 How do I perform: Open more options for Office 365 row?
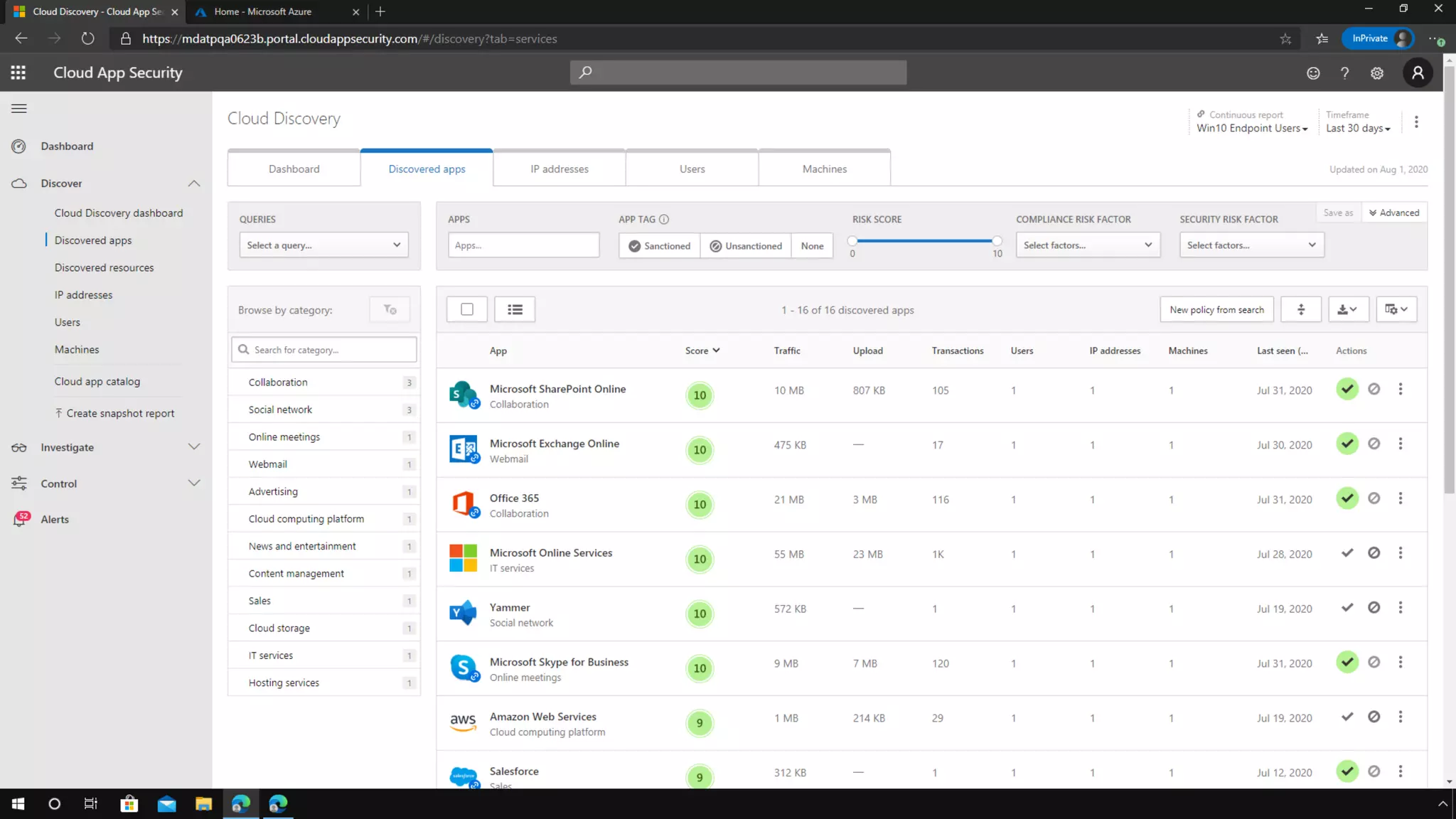tap(1400, 498)
